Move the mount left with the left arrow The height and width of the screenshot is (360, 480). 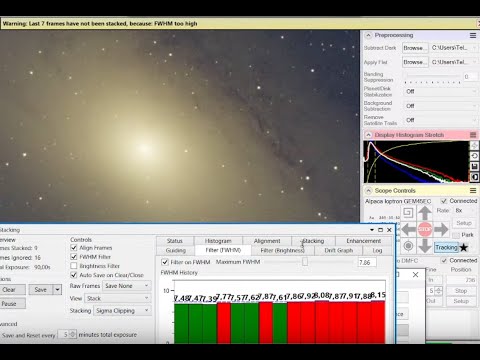tap(408, 229)
